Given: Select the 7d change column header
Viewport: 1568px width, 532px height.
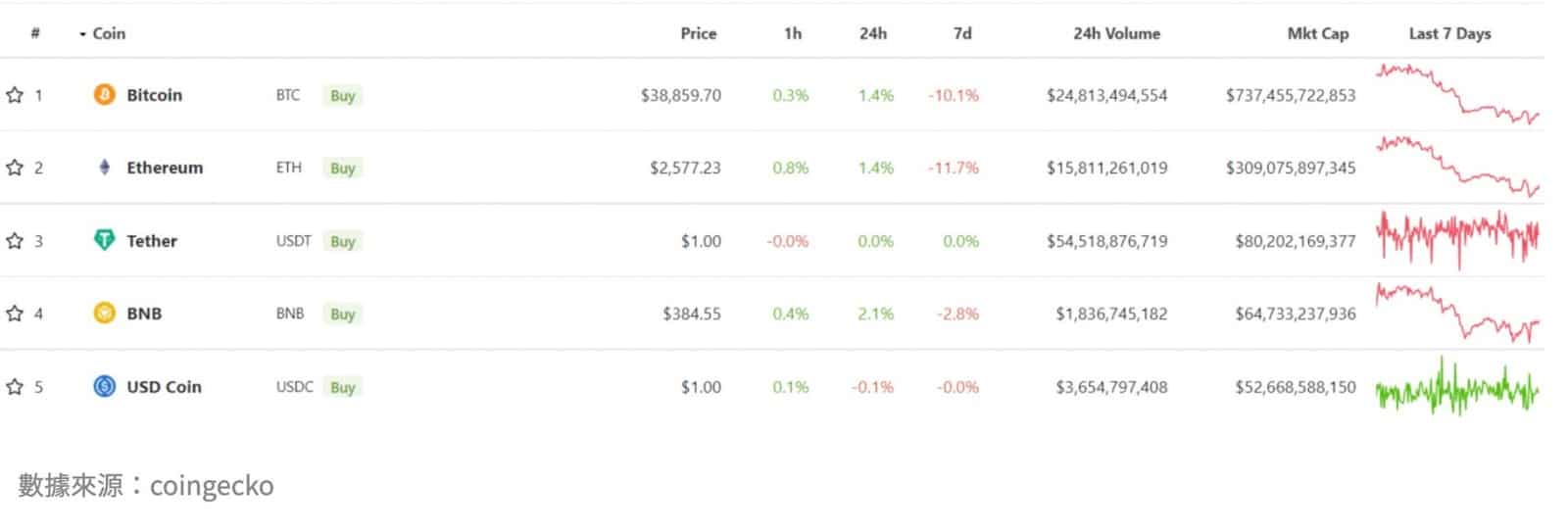Looking at the screenshot, I should [962, 33].
